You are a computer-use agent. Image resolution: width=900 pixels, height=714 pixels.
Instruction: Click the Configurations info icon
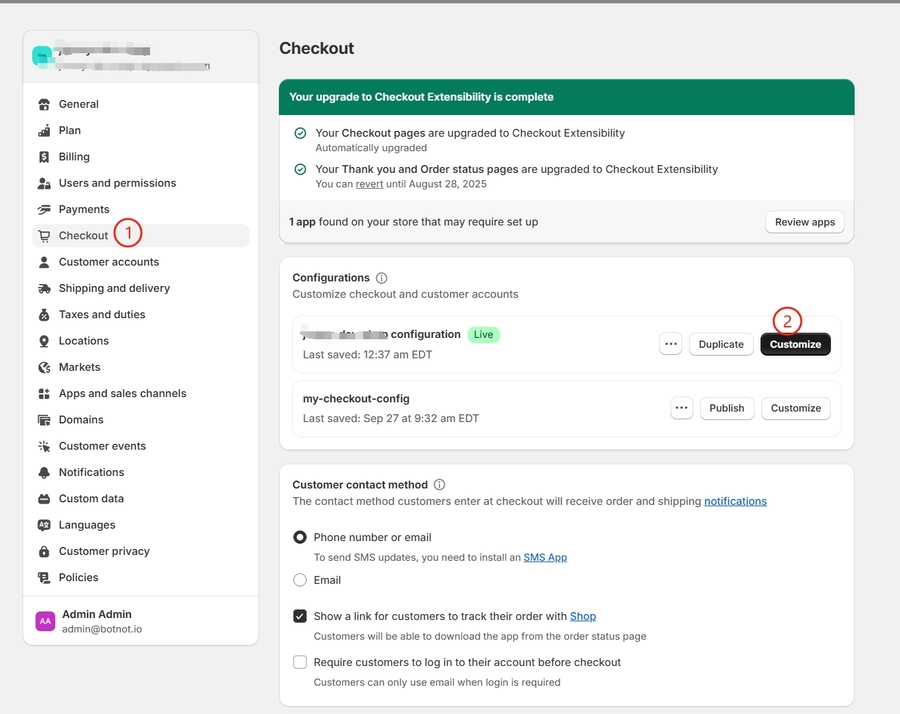(381, 278)
